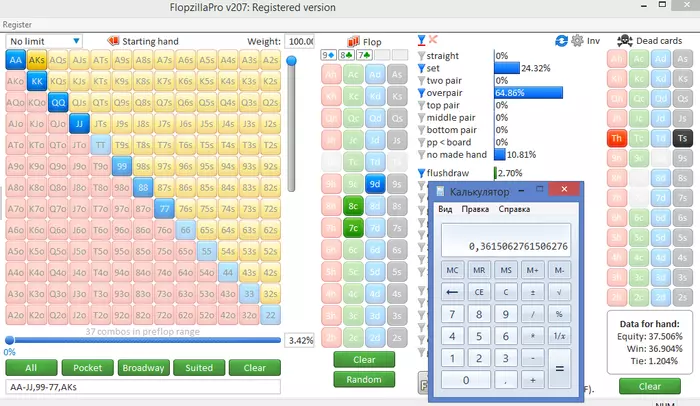Viewport: 700px width, 406px height.
Task: Click digit 7 in calculator
Action: (x=452, y=314)
